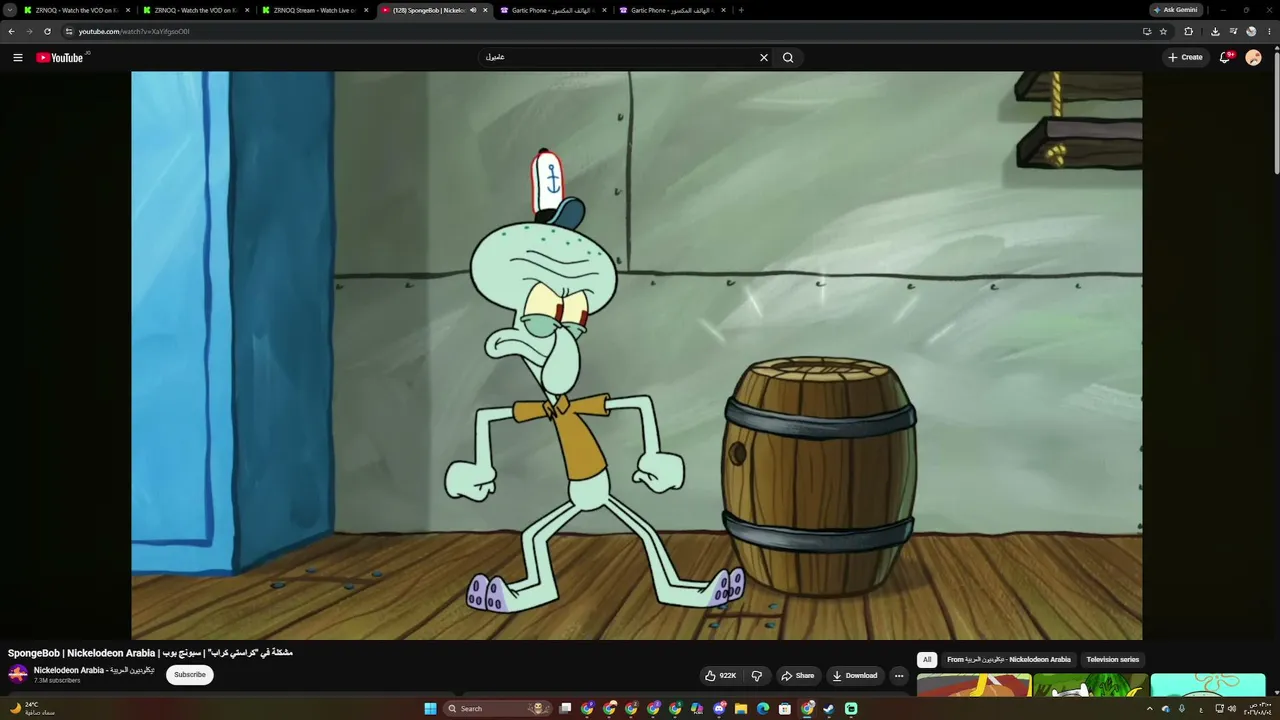Switch to the ZRNOQ Stream Watch Live tab

coord(316,10)
